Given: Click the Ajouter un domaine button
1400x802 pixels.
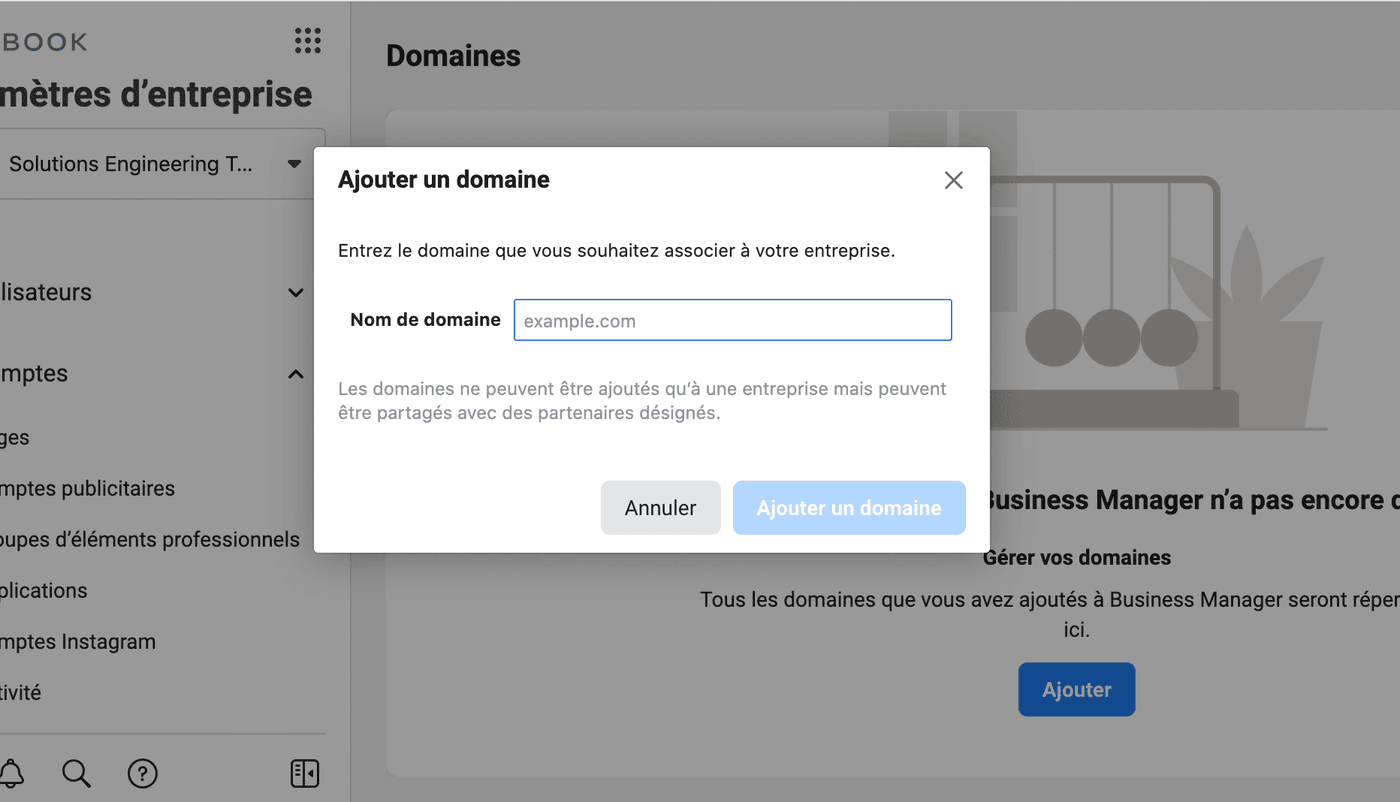Looking at the screenshot, I should [848, 508].
